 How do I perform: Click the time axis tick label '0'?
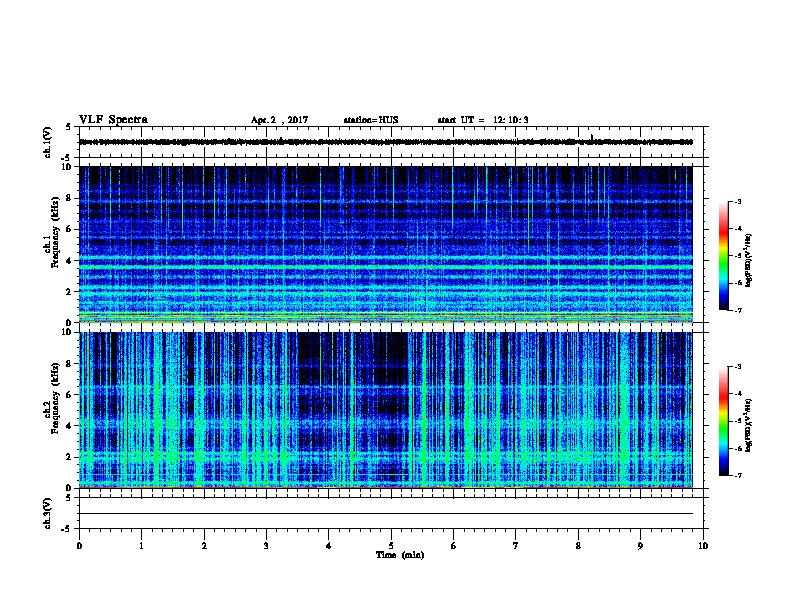point(79,546)
